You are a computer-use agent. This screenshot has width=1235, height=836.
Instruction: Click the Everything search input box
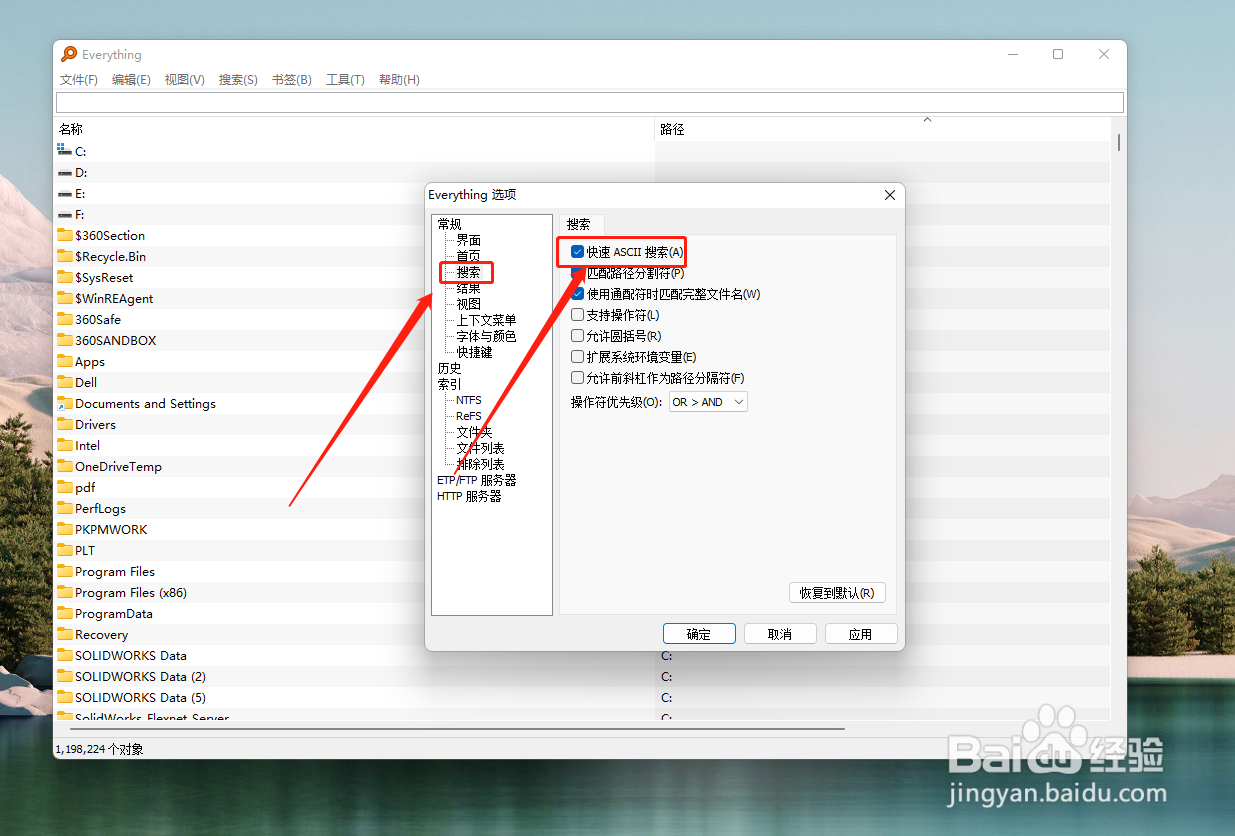589,103
